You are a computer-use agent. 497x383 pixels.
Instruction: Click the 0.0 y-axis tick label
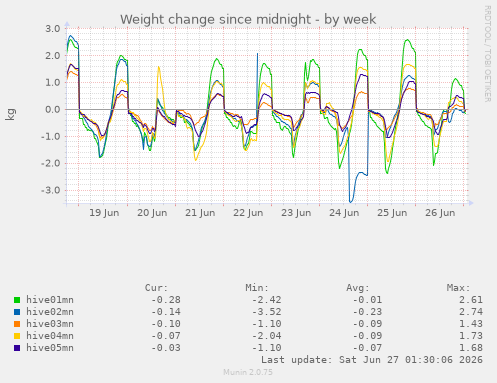tap(53, 110)
